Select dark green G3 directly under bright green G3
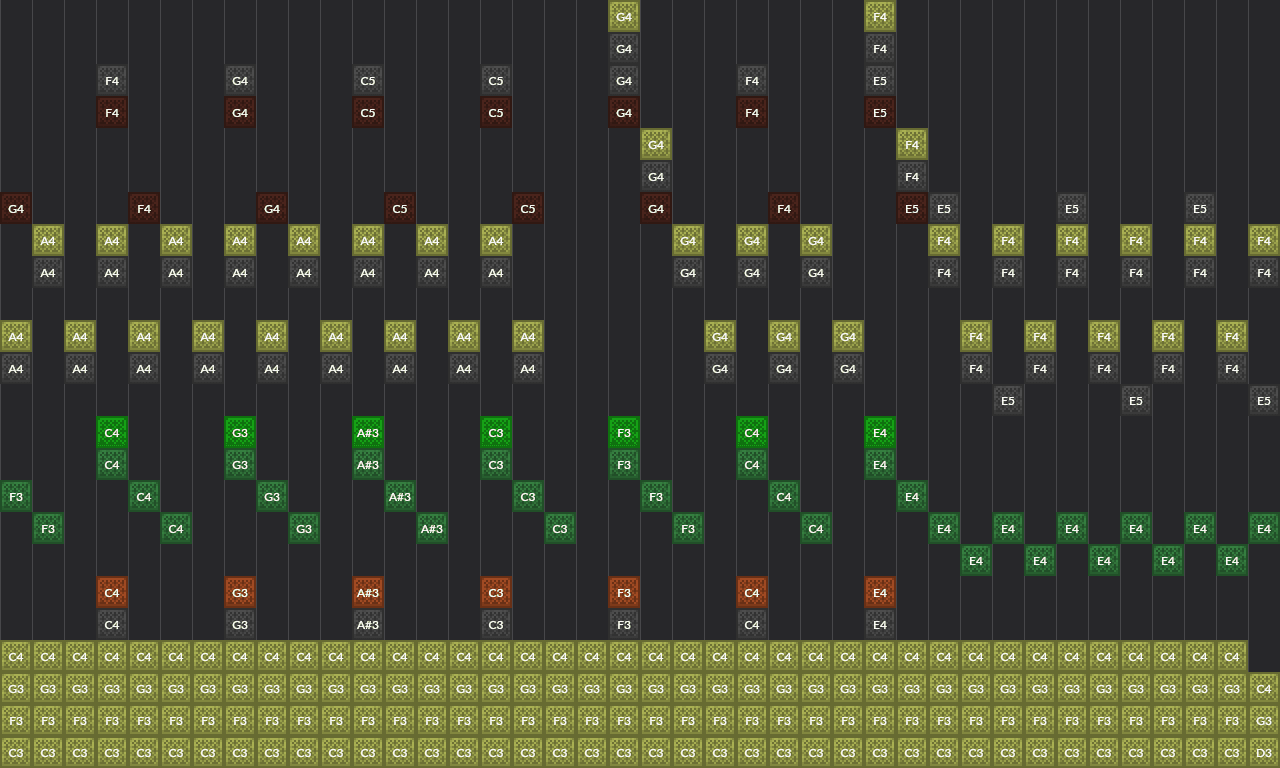1280x768 pixels. point(240,465)
